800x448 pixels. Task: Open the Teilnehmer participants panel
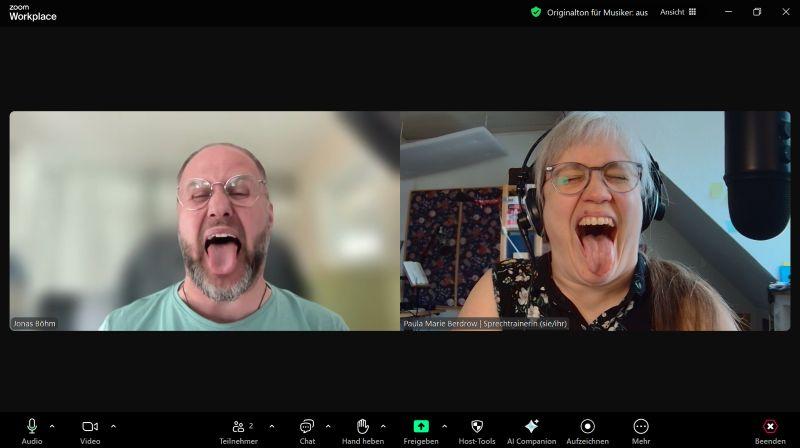point(238,431)
